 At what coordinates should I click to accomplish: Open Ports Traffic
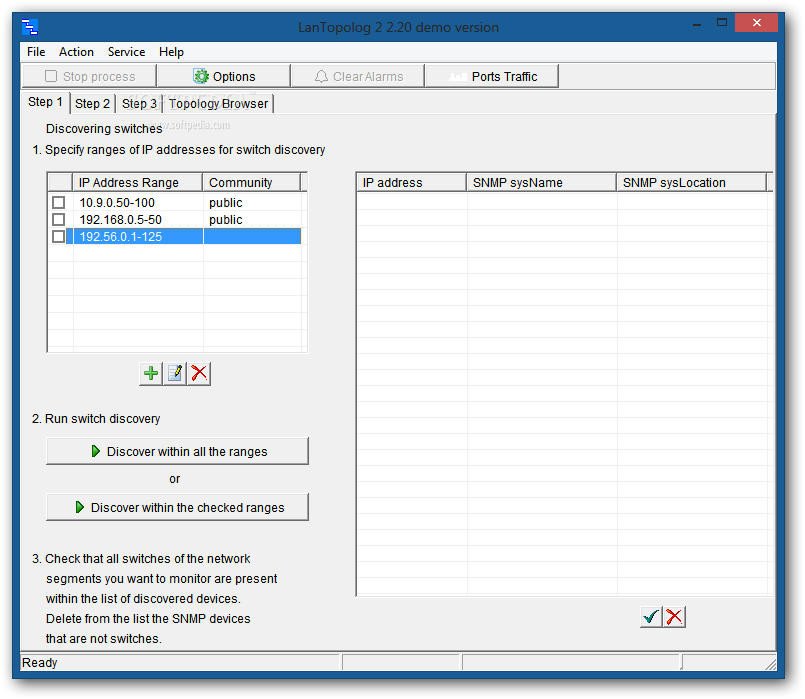coord(492,76)
